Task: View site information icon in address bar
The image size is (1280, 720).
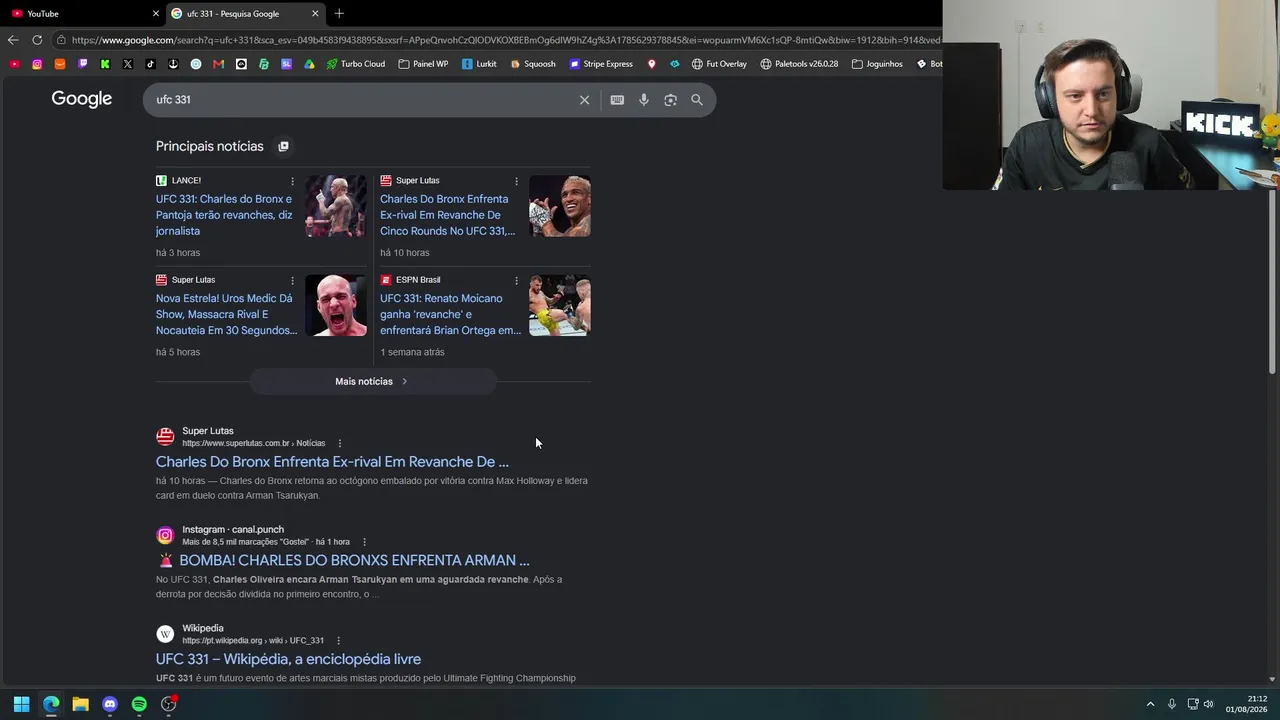Action: (x=61, y=40)
